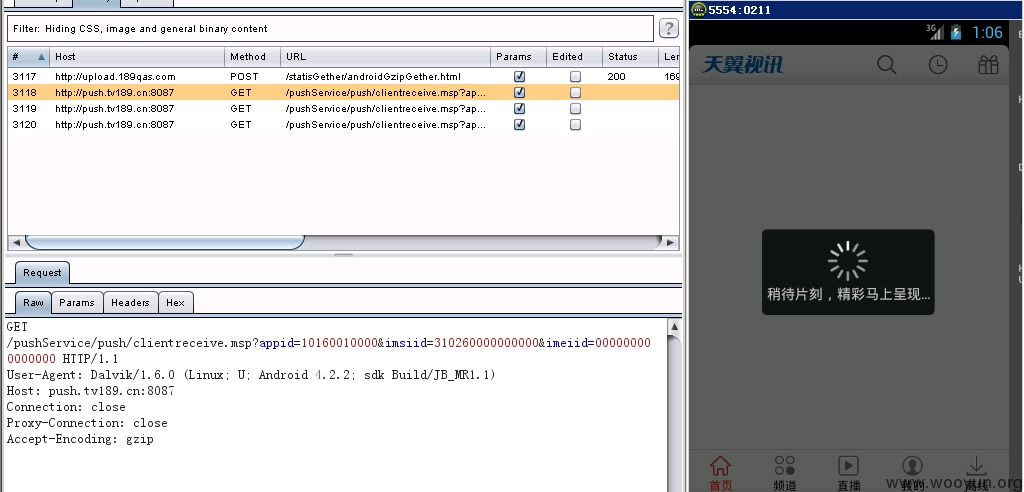Viewport: 1024px width, 492px height.
Task: Toggle Params checkbox for request 3117
Action: 519,76
